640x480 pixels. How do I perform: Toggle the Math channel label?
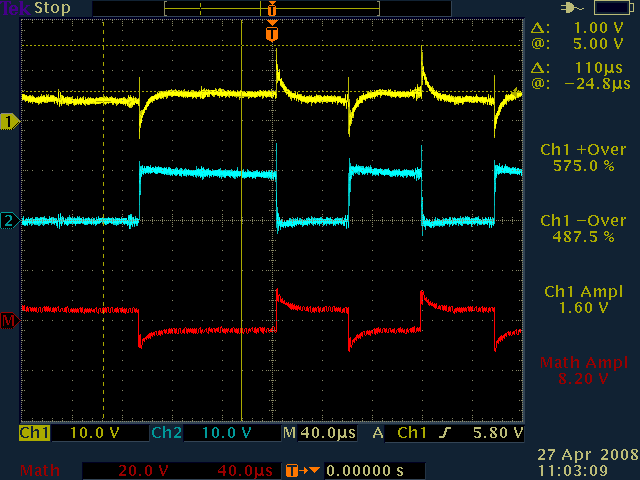(39, 470)
